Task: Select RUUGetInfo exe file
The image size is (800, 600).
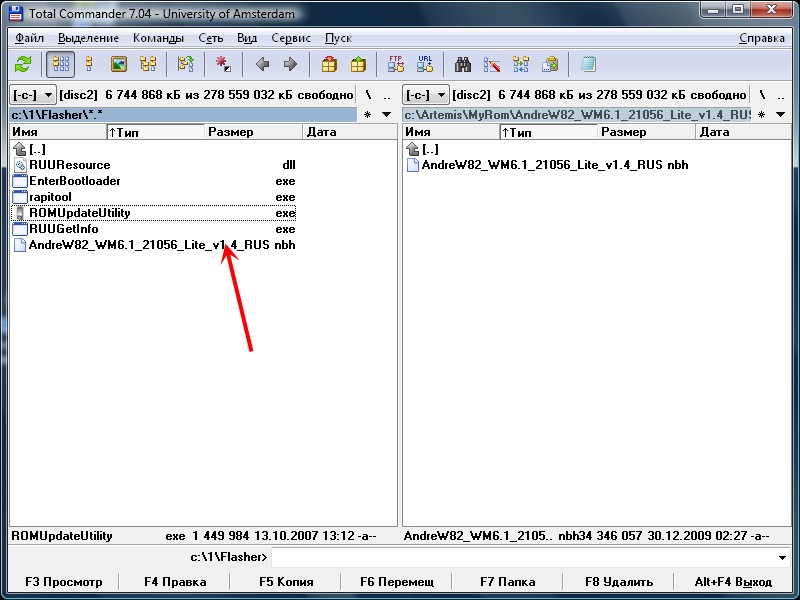Action: click(x=154, y=229)
